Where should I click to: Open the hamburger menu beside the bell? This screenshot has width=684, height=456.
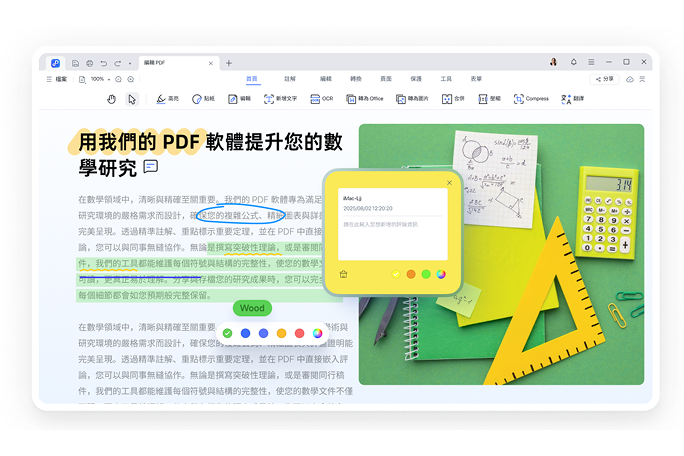click(x=591, y=62)
